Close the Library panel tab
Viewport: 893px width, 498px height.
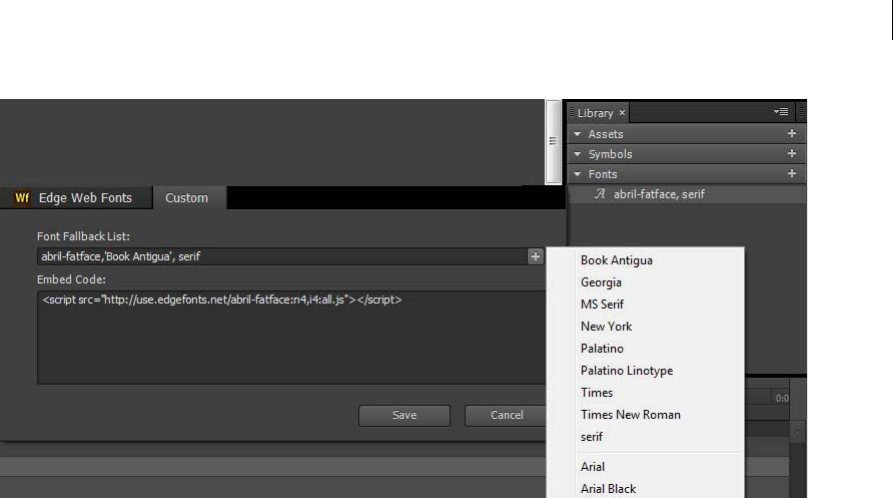pyautogui.click(x=622, y=113)
